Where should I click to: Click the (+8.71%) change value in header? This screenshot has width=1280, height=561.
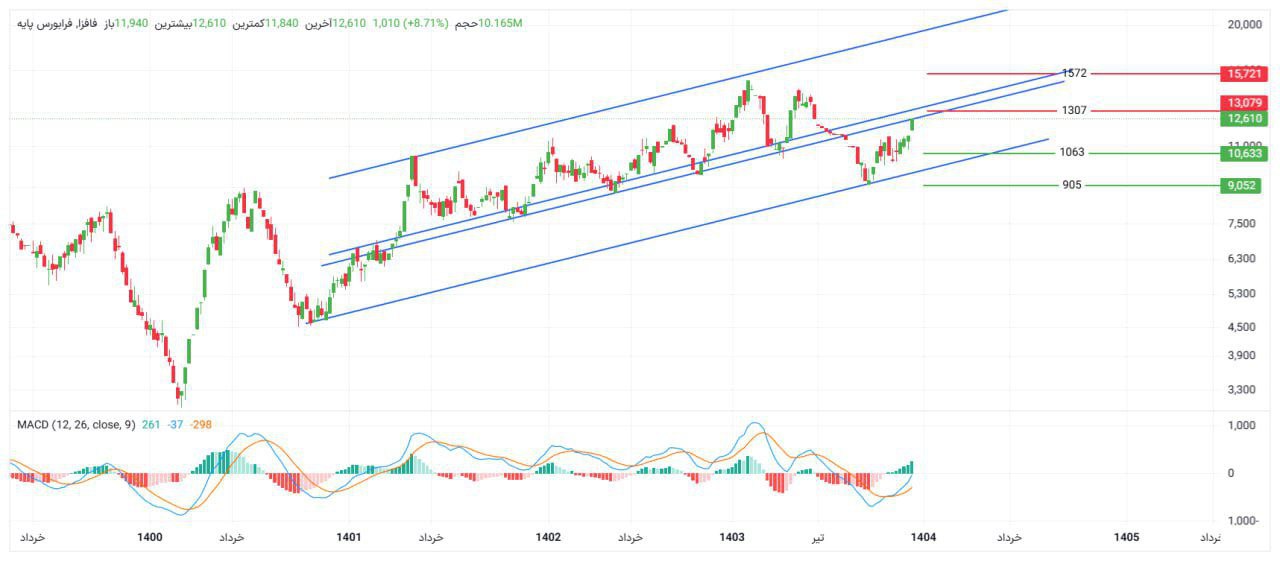[x=426, y=23]
